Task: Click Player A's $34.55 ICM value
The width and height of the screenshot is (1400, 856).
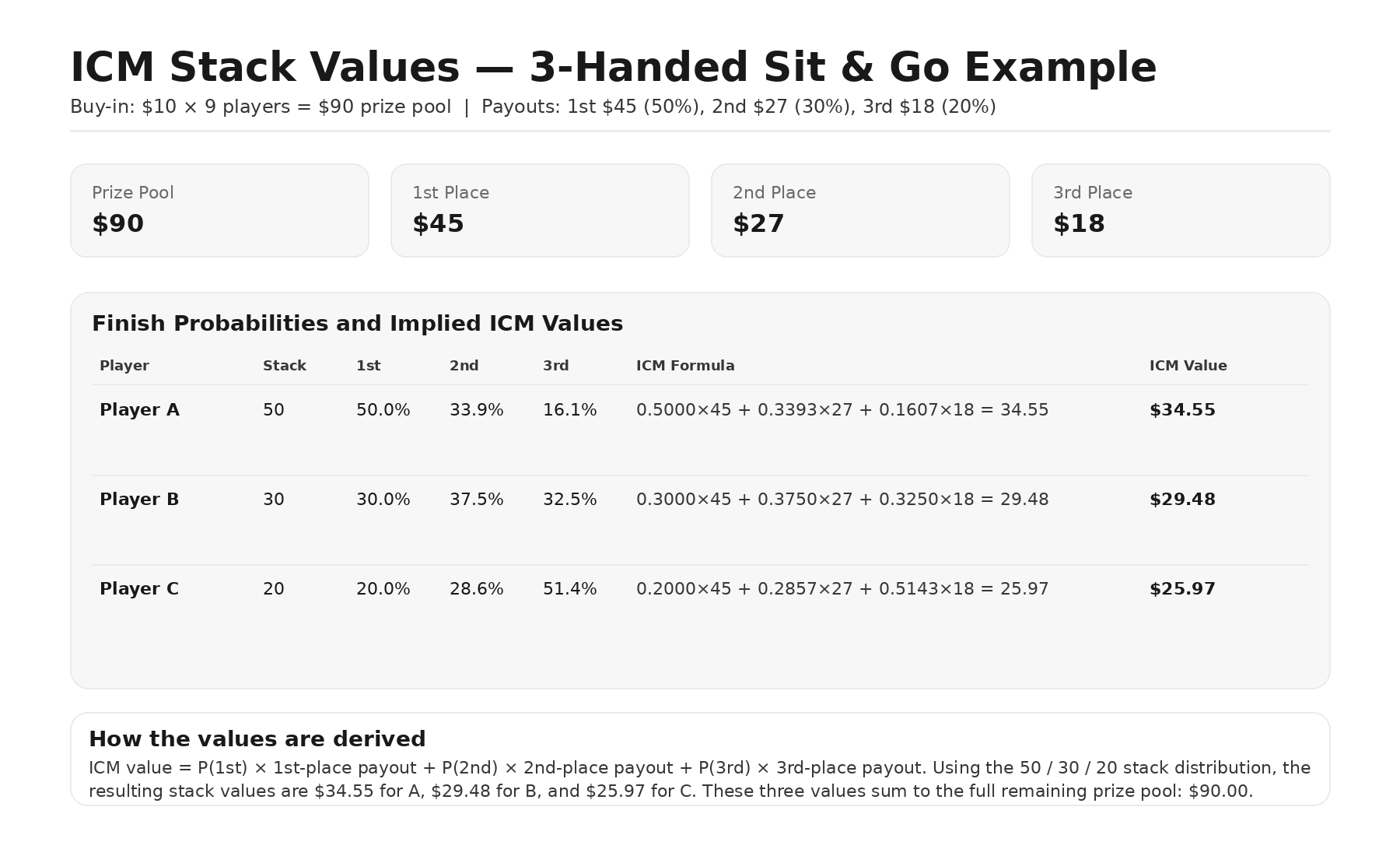Action: (x=1182, y=410)
